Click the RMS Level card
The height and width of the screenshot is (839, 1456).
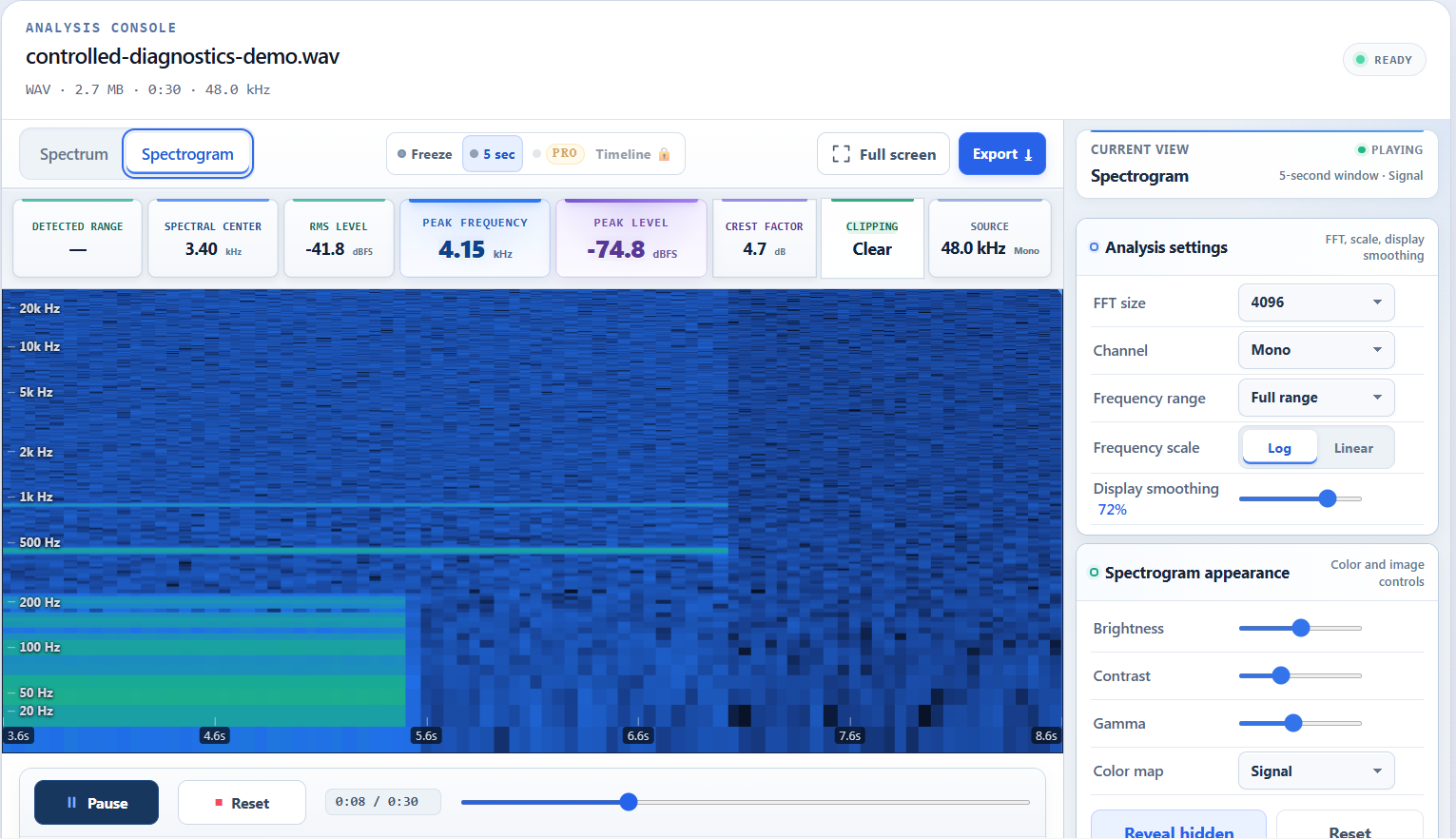339,239
